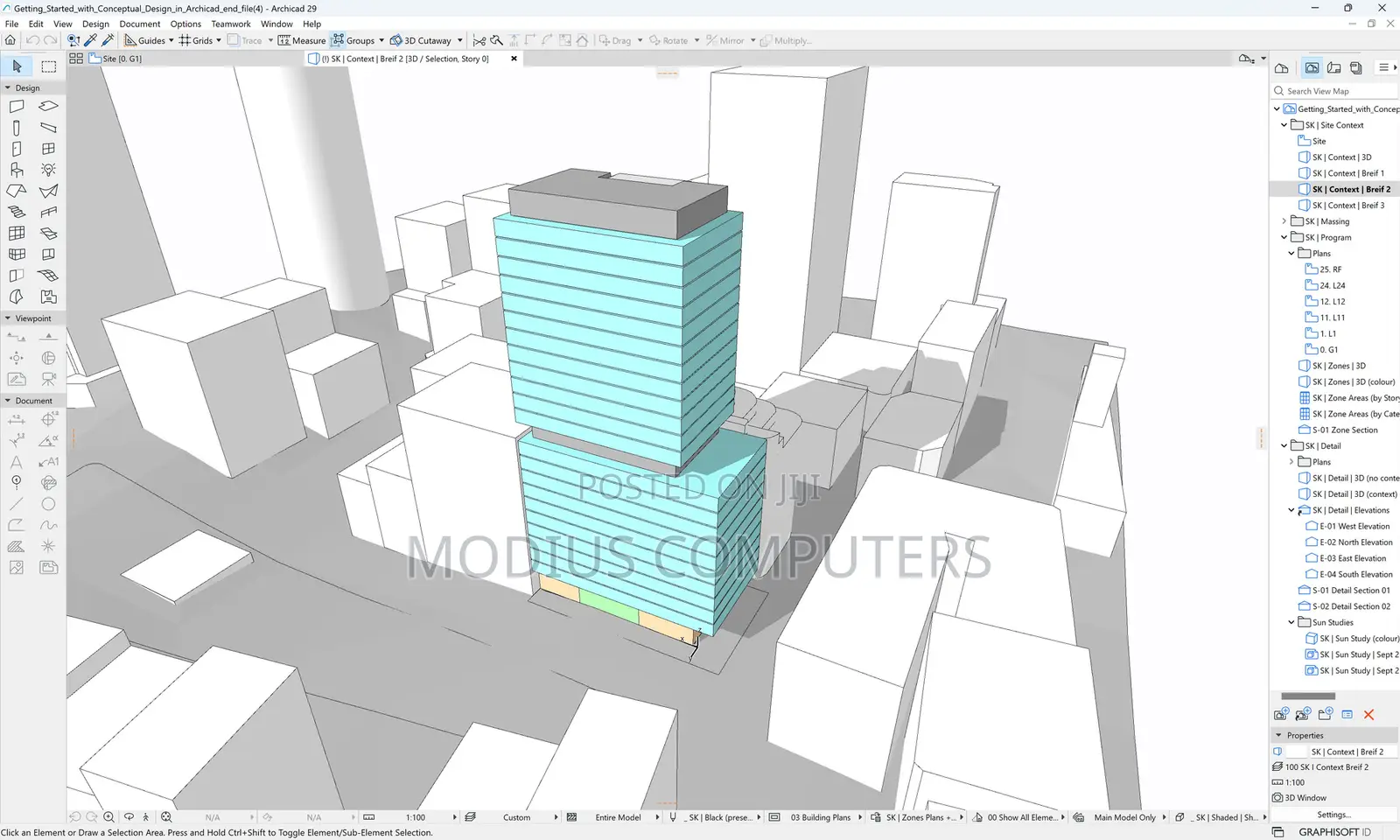Click the Inject Parameters syringe icon
The width and height of the screenshot is (1400, 840).
pyautogui.click(x=108, y=40)
